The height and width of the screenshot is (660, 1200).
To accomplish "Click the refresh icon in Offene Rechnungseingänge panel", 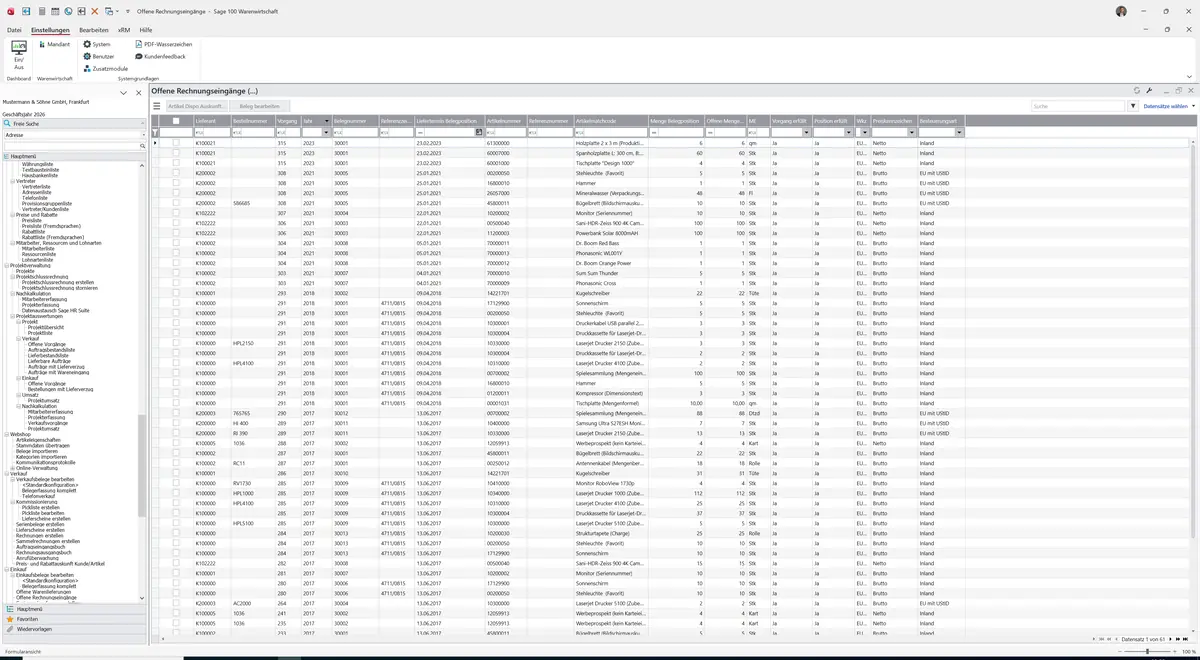I will (1137, 90).
